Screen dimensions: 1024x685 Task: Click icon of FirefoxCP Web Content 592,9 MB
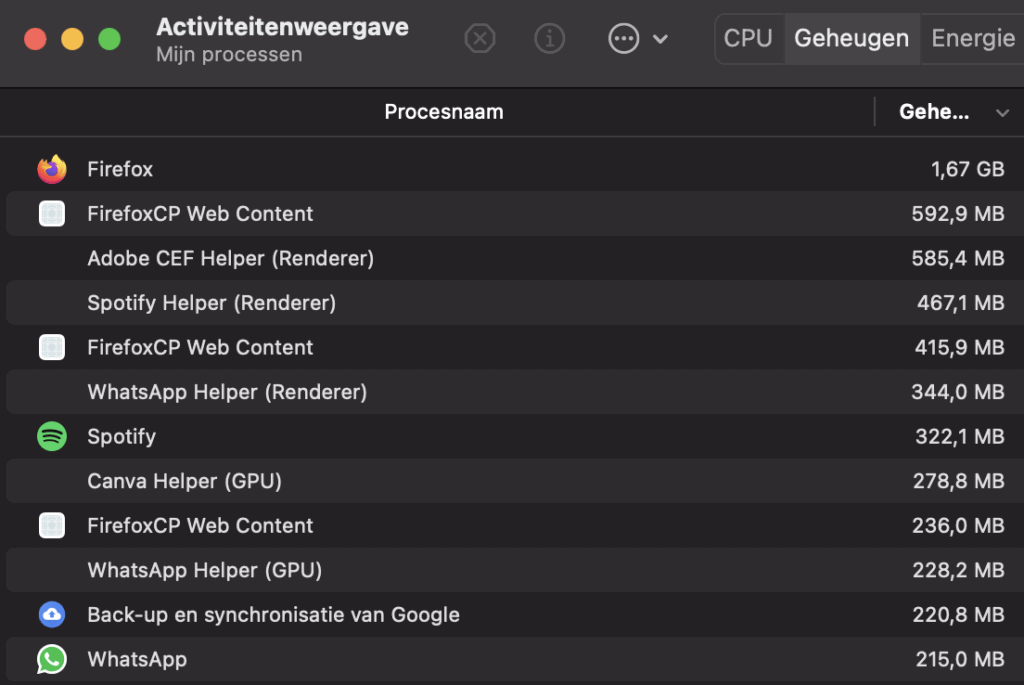tap(52, 214)
